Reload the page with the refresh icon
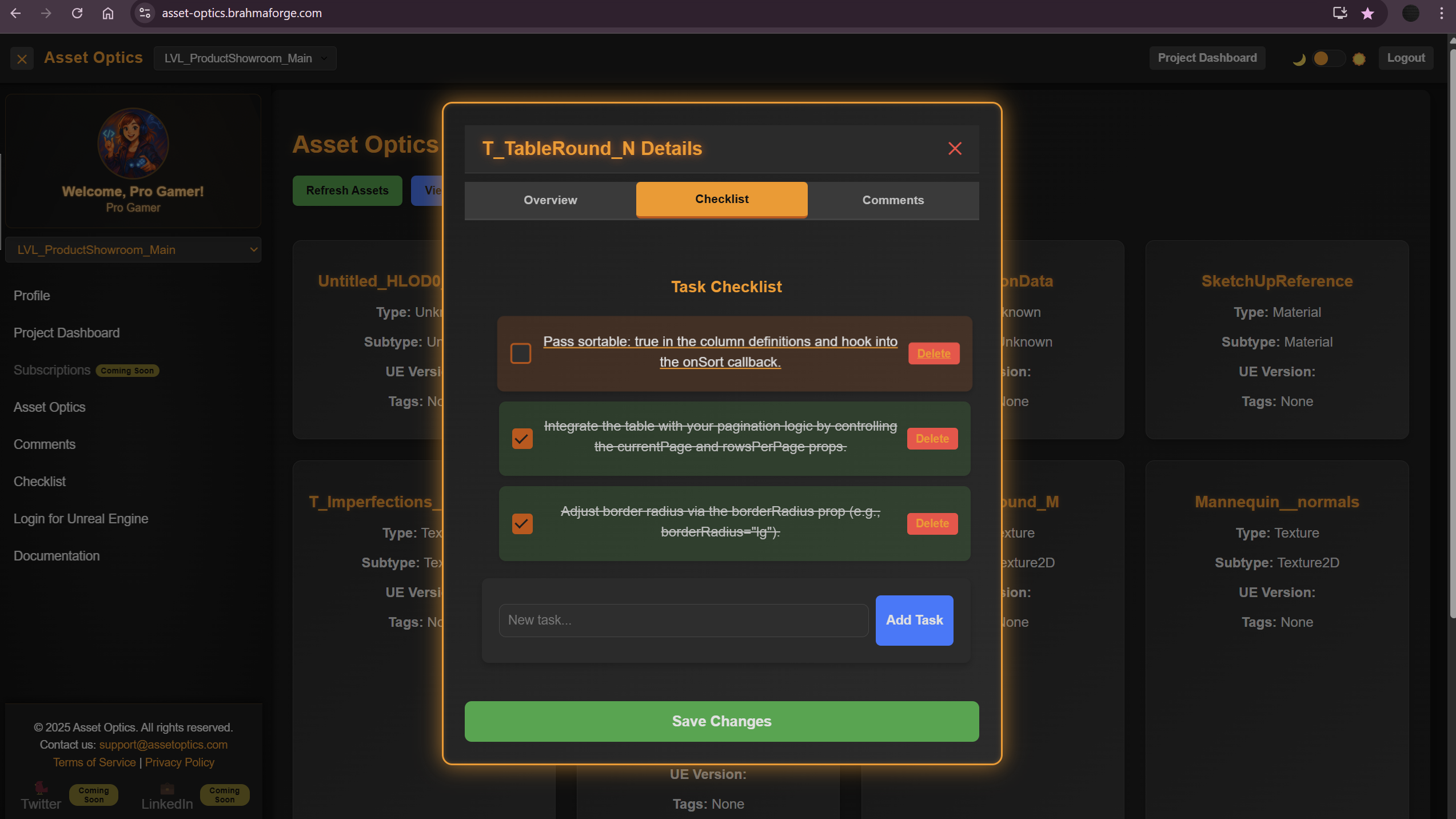Screen dimensions: 1456x819 77,13
